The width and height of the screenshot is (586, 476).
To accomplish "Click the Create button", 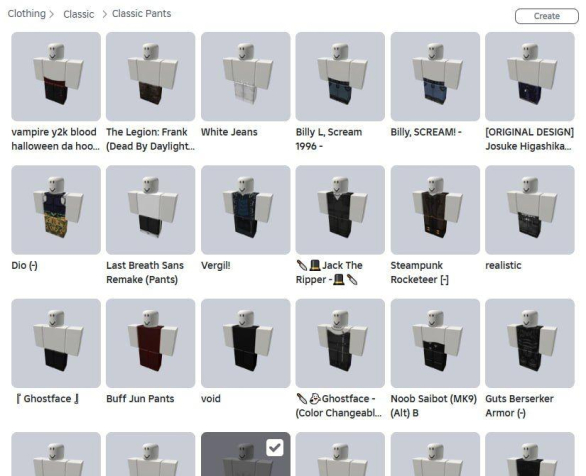I will click(547, 16).
